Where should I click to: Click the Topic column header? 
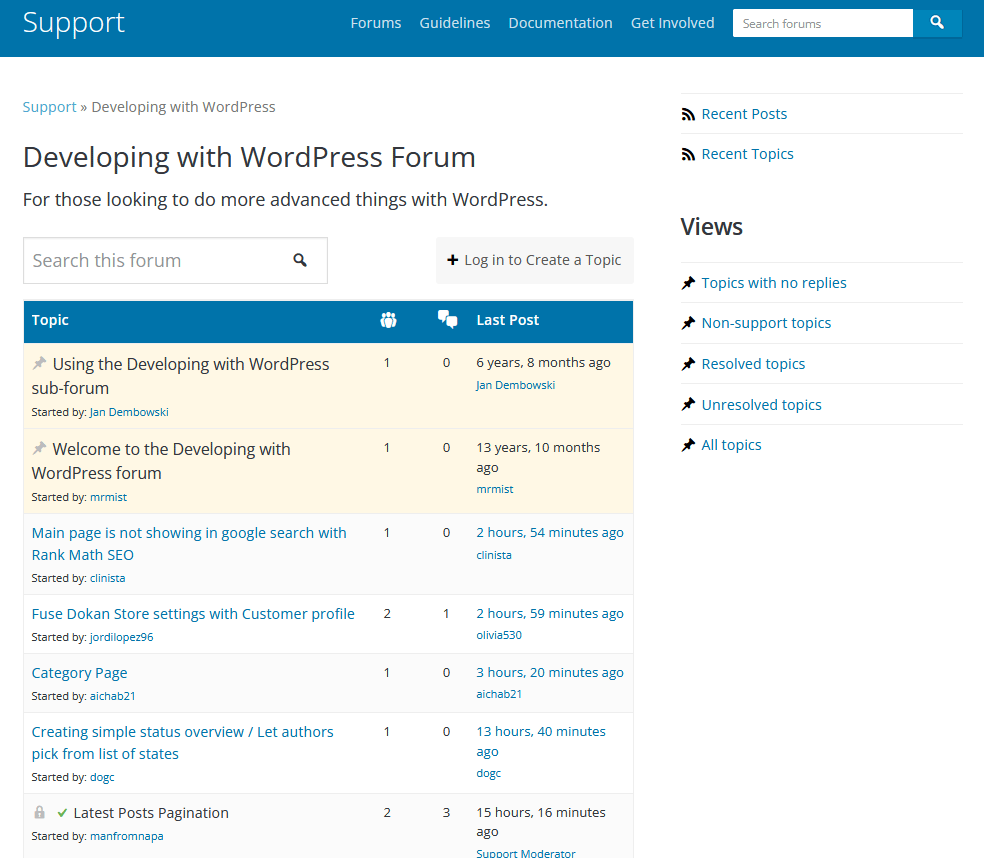[x=50, y=320]
